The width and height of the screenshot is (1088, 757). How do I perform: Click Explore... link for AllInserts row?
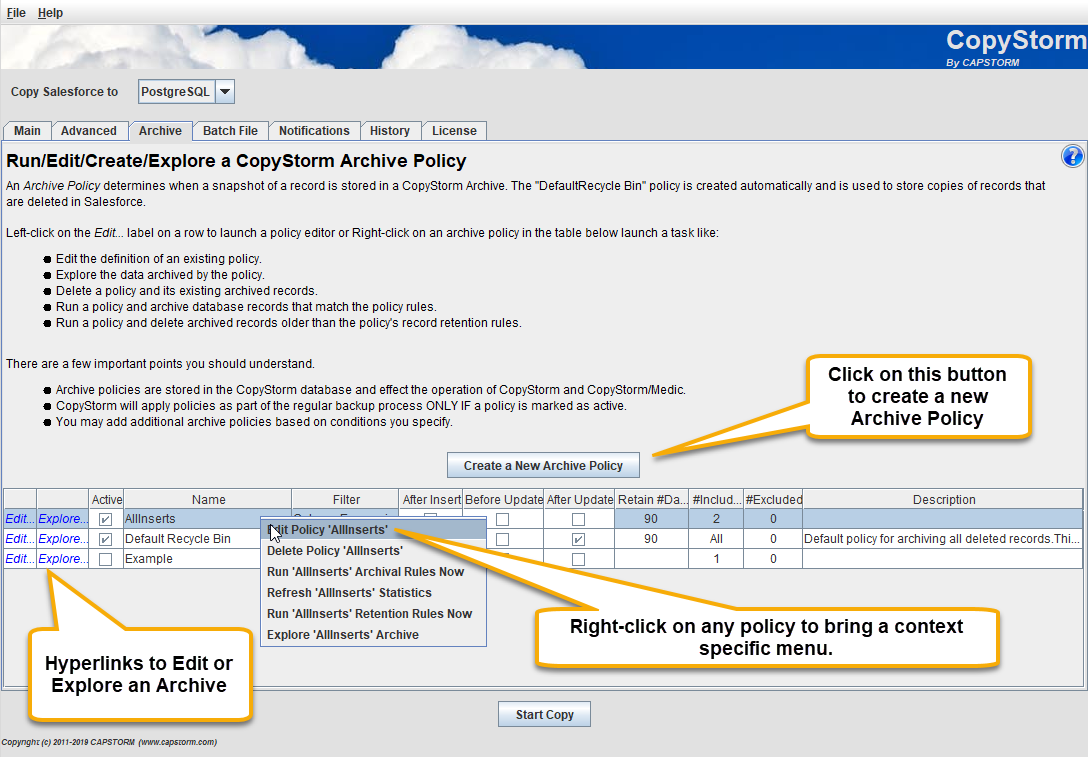pyautogui.click(x=62, y=518)
